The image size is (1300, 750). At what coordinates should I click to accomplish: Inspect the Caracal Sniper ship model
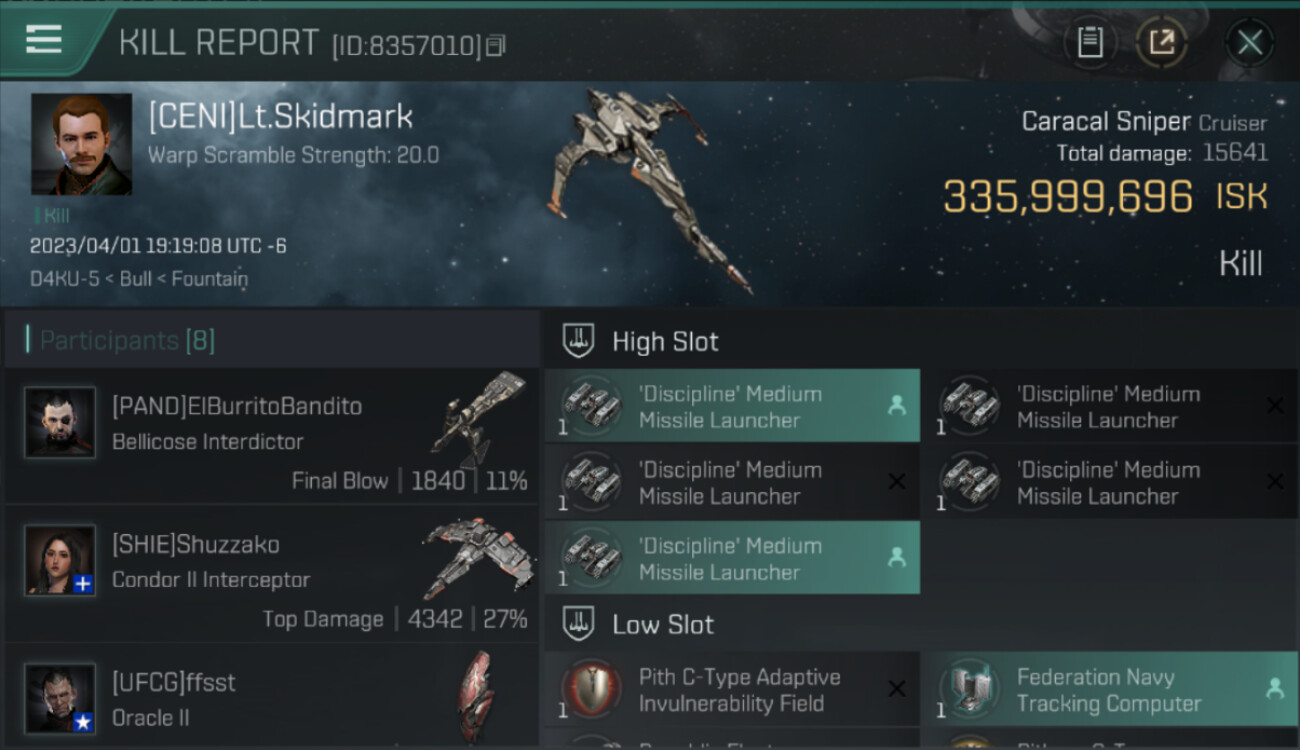pos(650,190)
